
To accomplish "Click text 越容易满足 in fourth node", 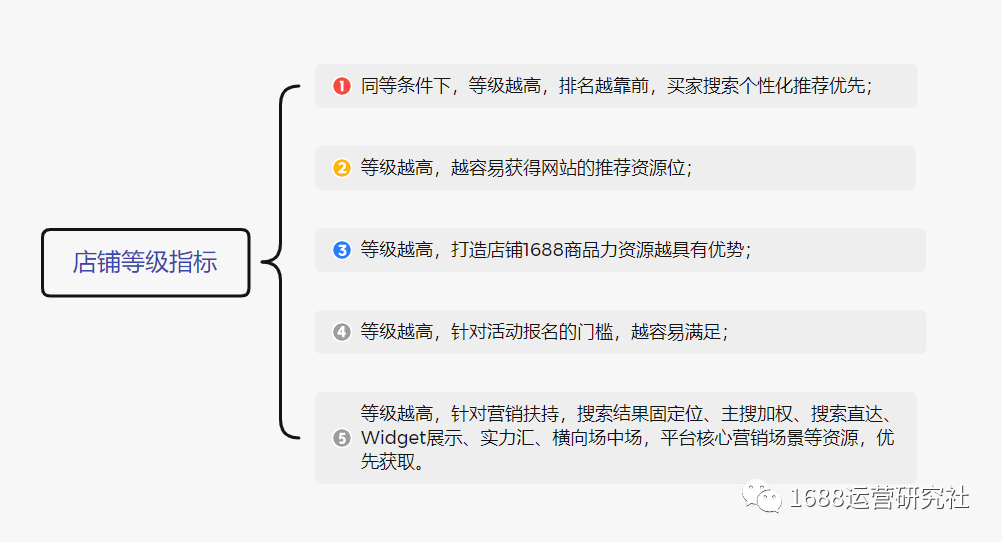I will pos(676,332).
